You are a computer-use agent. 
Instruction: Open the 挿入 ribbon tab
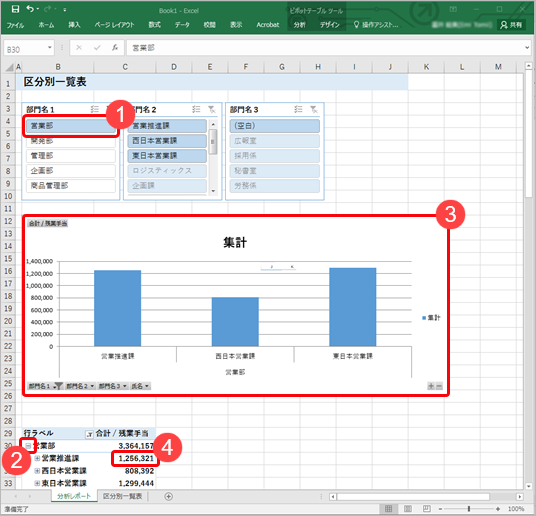coord(74,25)
